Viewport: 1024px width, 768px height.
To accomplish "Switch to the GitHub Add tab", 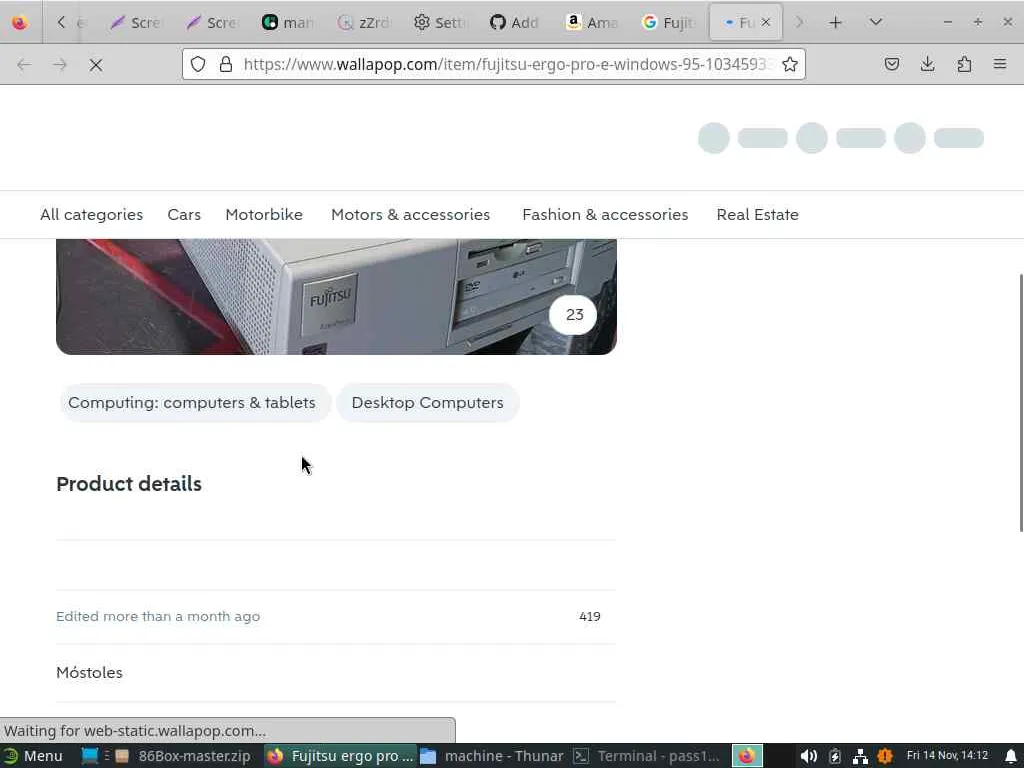I will point(515,22).
